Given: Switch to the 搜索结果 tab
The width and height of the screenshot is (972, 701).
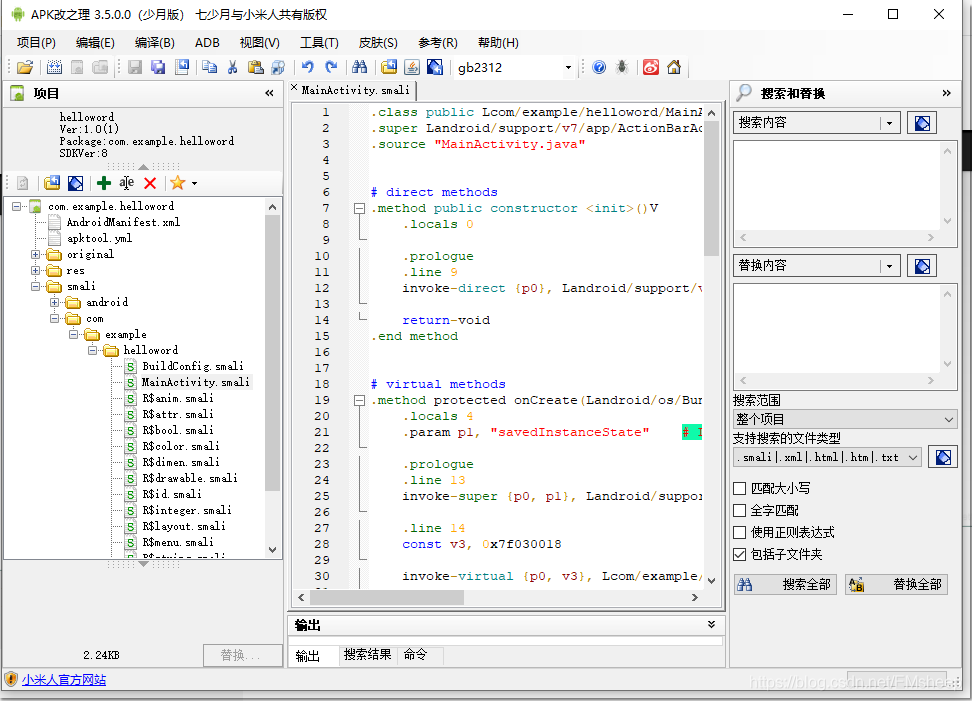Looking at the screenshot, I should point(368,655).
